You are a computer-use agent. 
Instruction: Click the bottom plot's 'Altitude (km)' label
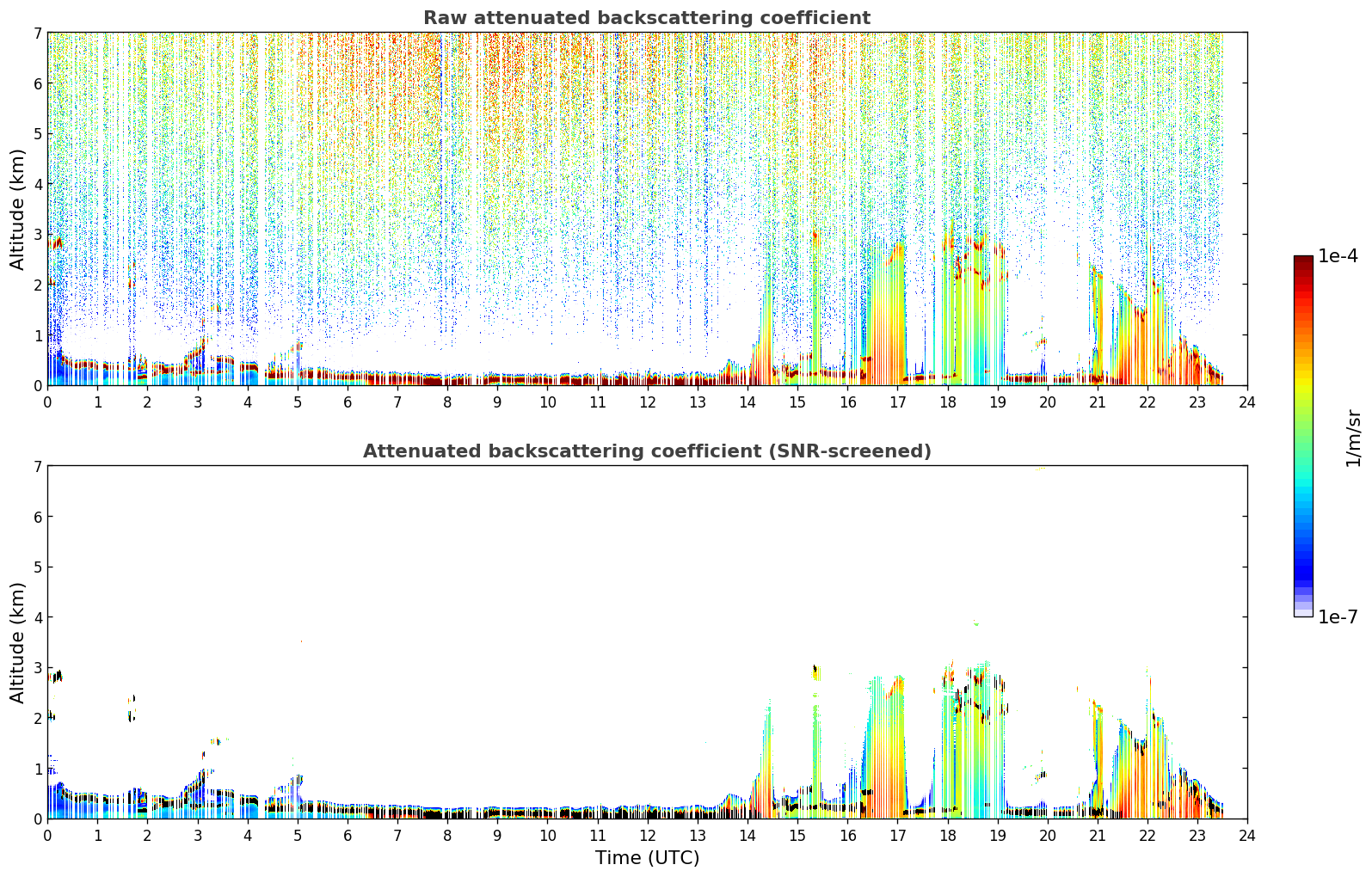(x=18, y=642)
